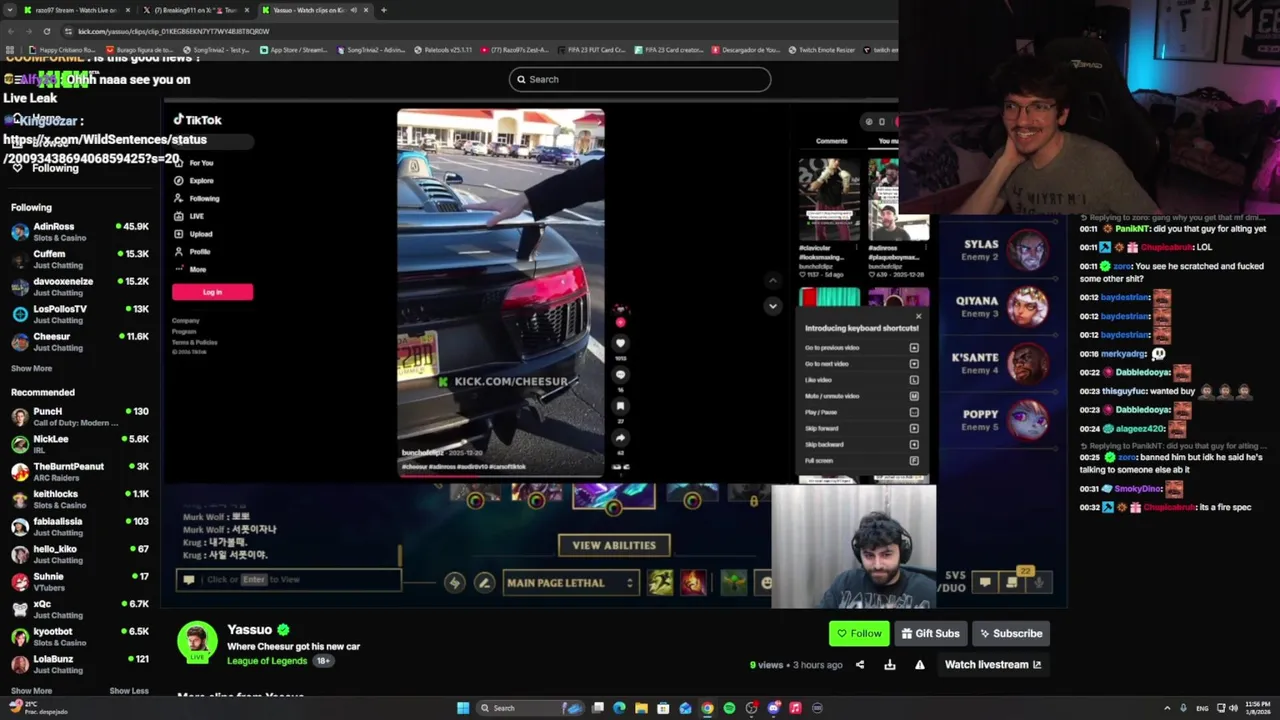Open the Windows Start menu
The height and width of the screenshot is (720, 1280).
(x=463, y=708)
